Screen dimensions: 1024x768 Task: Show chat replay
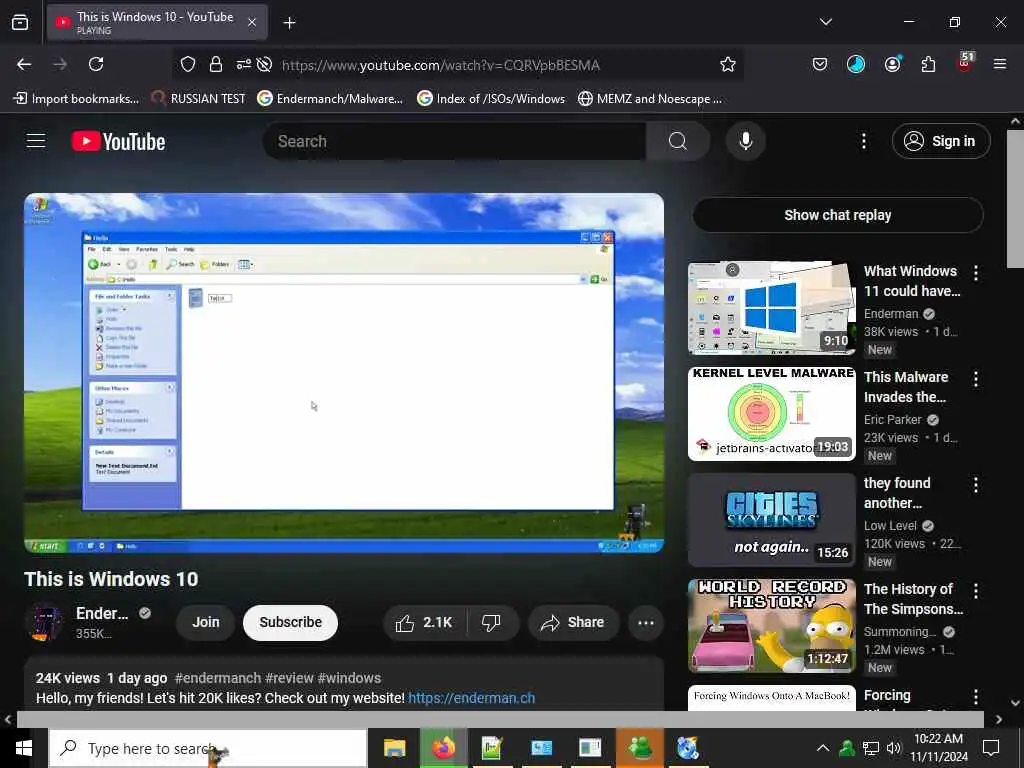pyautogui.click(x=838, y=215)
